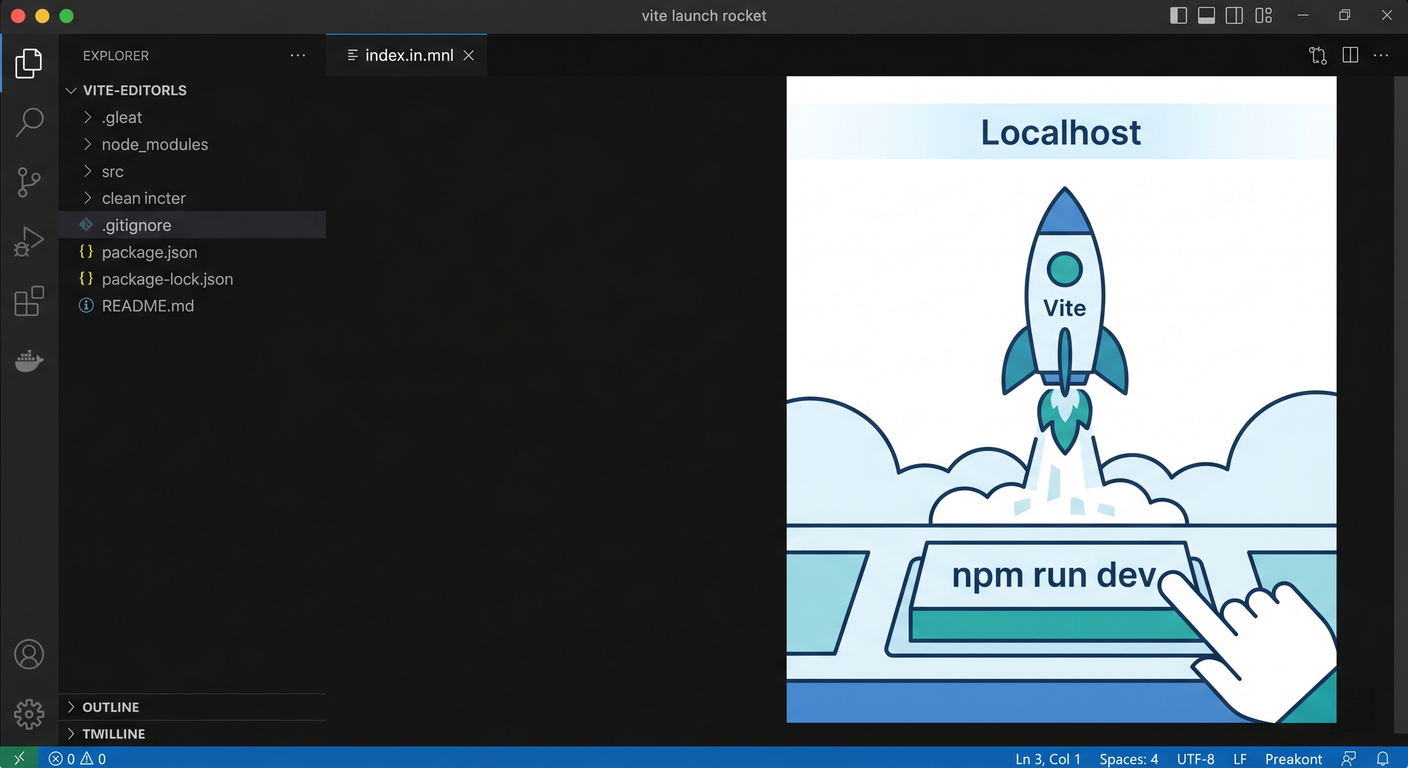Open changes compare icon in editor toolbar
Viewport: 1408px width, 768px height.
[x=1318, y=56]
